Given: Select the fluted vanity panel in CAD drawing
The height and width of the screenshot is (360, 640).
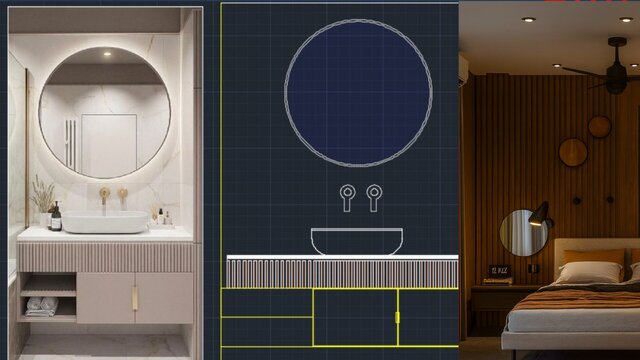Looking at the screenshot, I should click(x=342, y=273).
